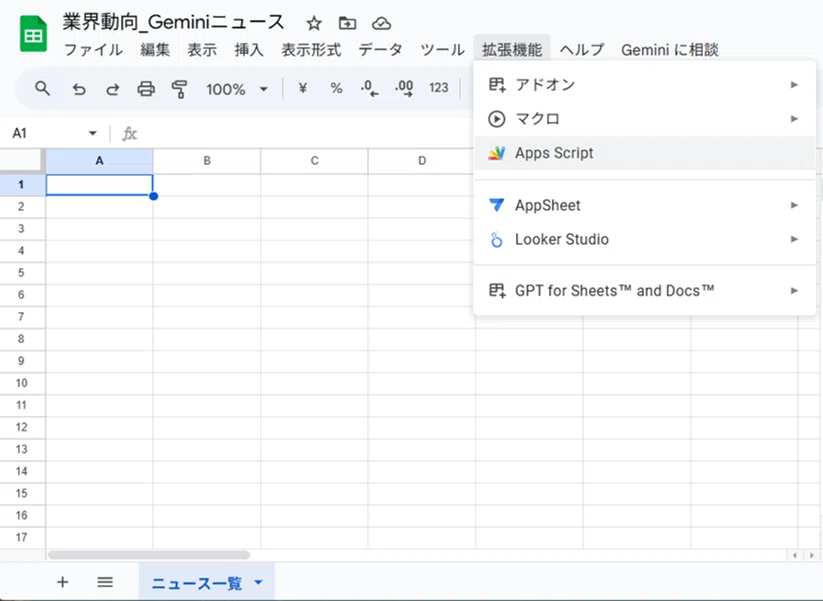Open the データ menu

point(380,50)
